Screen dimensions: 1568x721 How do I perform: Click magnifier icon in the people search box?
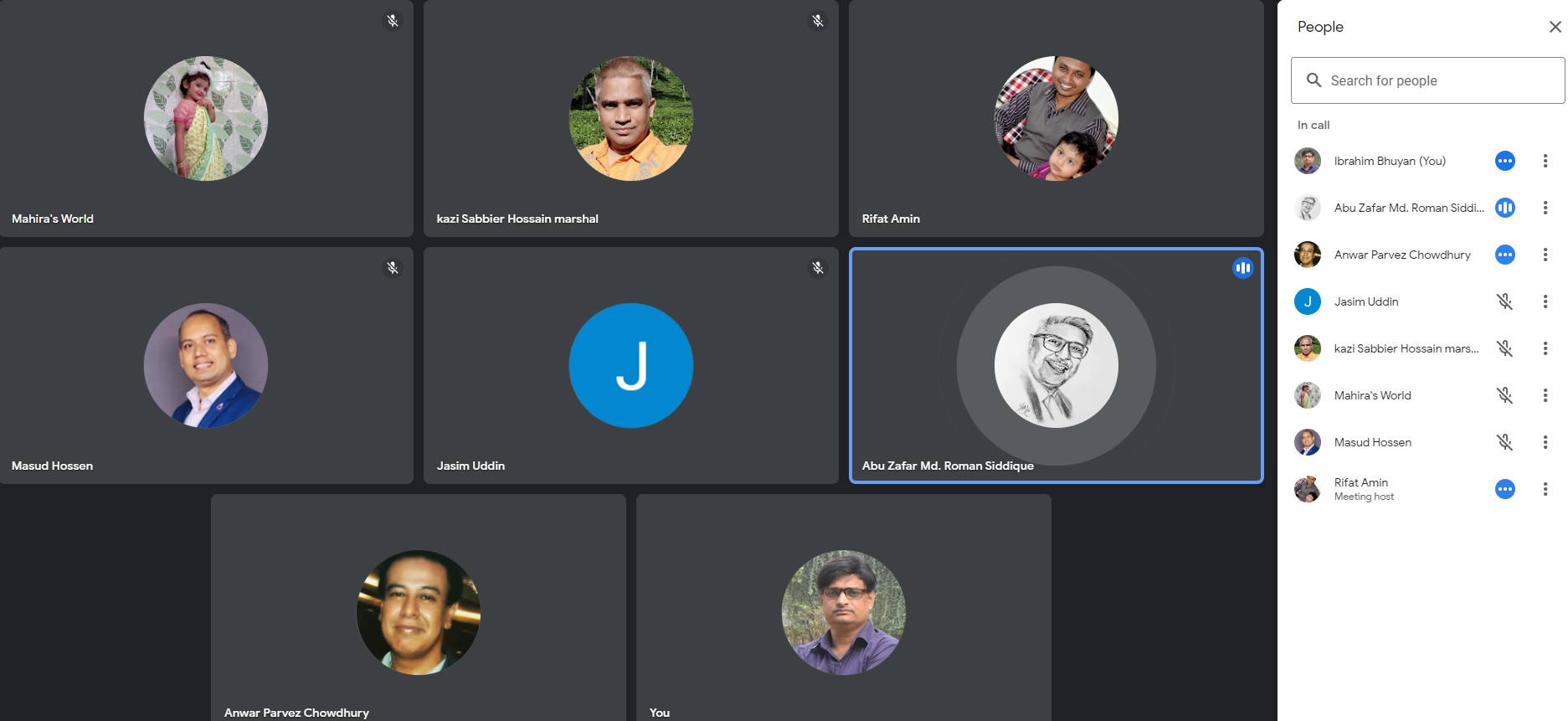coord(1314,80)
